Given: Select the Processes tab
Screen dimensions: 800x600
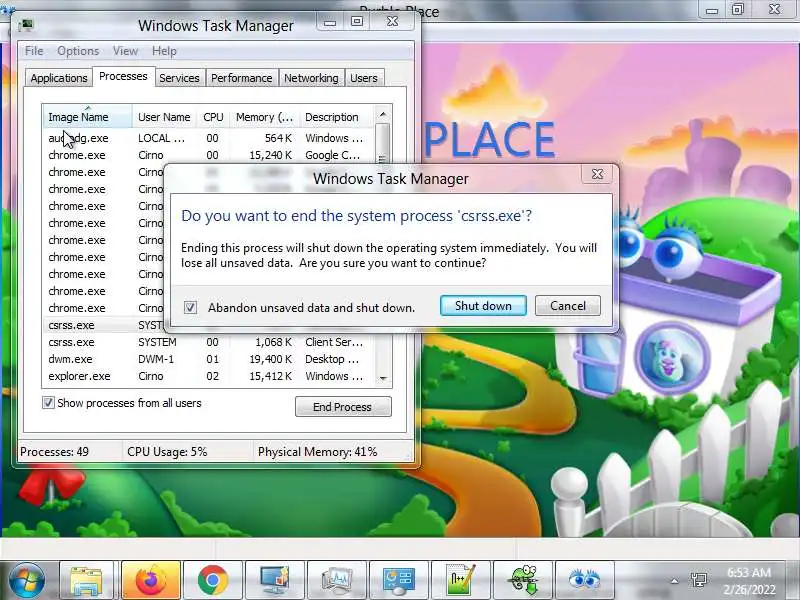Looking at the screenshot, I should [x=123, y=76].
